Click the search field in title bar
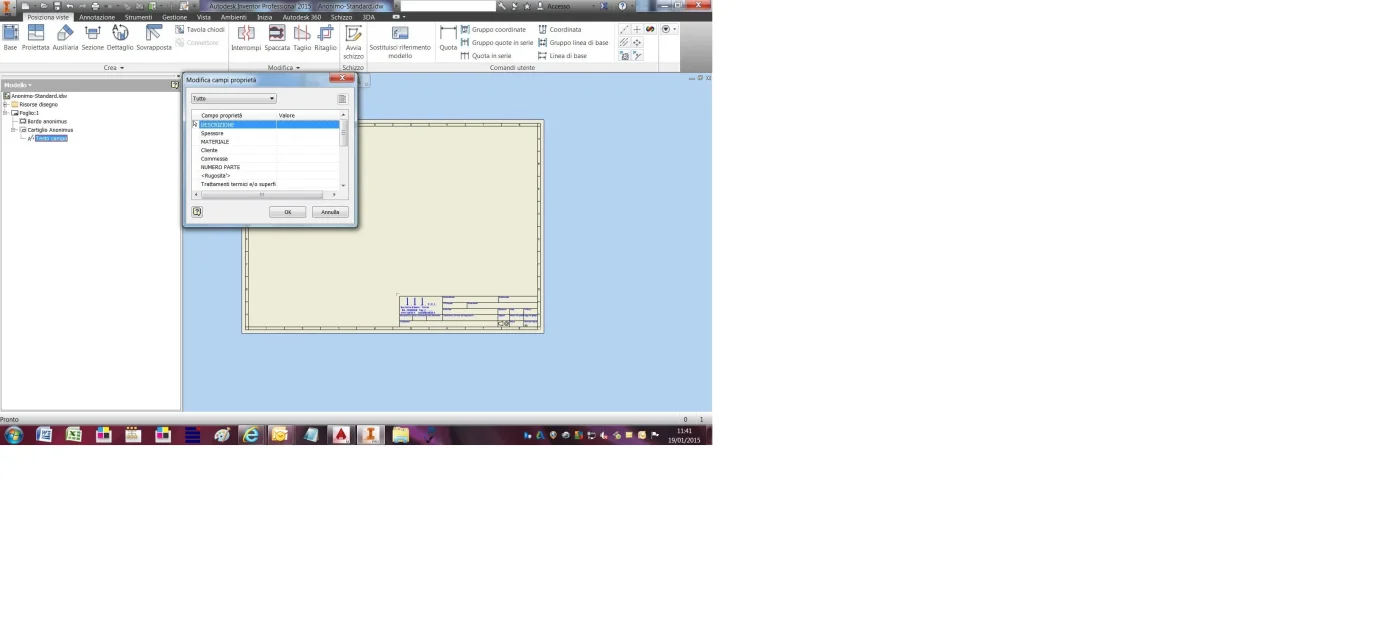Viewport: 1400px width, 640px height. click(448, 6)
